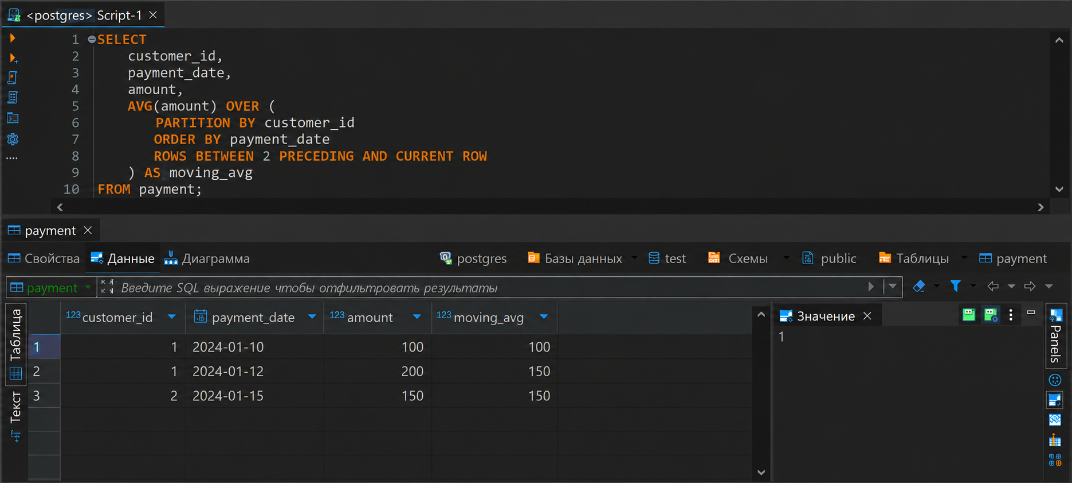Collapse the SELECT statement fold marker
Screen dimensions: 1072x483
point(92,40)
